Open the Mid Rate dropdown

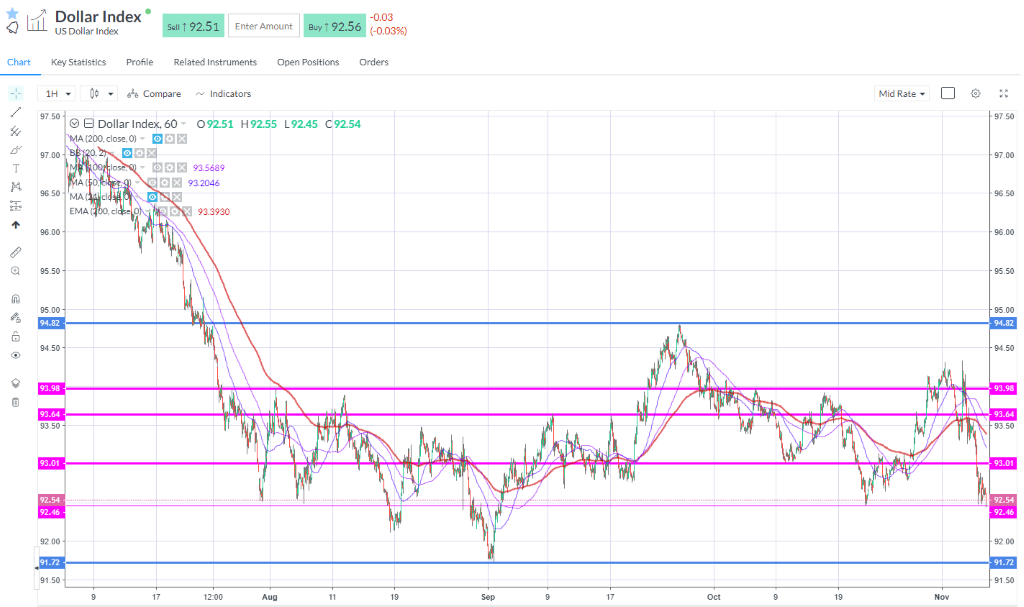coord(902,93)
